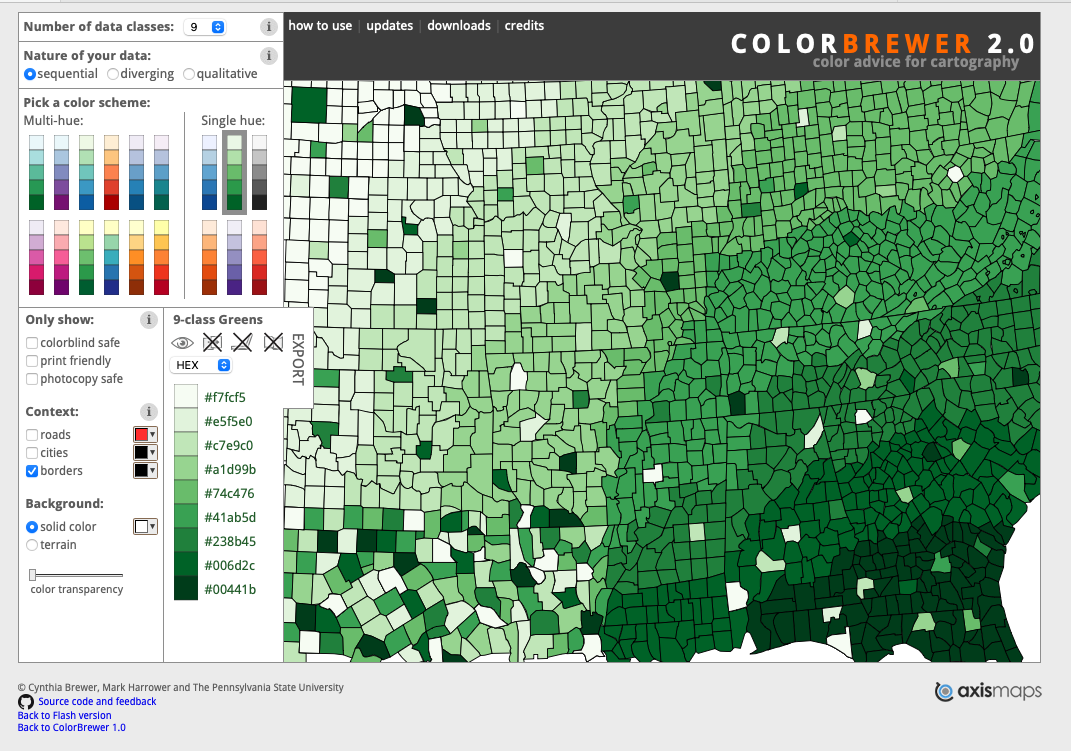Click the info icon beside Number of data classes
1071x751 pixels.
(268, 27)
